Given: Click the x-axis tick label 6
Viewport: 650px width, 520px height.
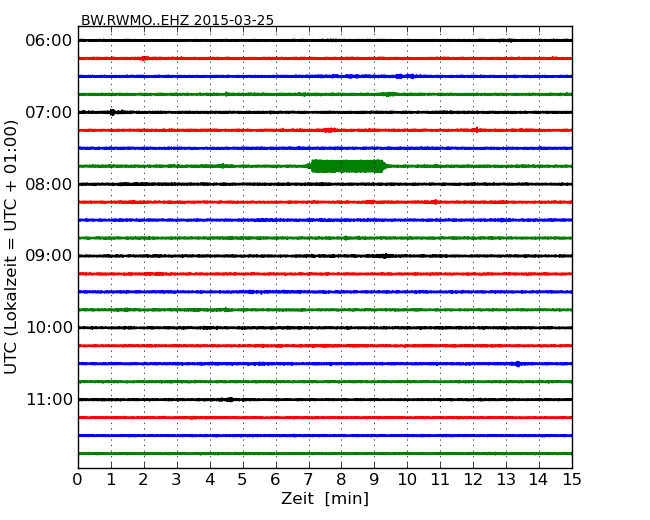Looking at the screenshot, I should pos(275,480).
